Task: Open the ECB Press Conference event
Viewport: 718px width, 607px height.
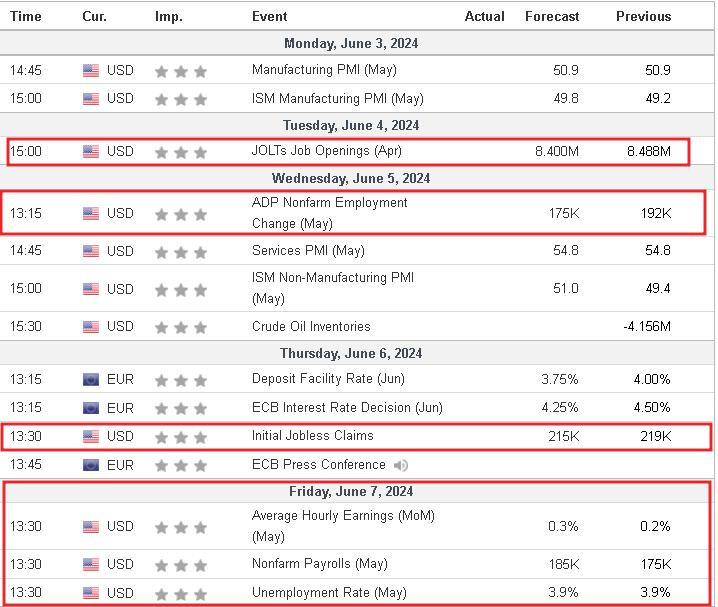Action: pos(318,465)
